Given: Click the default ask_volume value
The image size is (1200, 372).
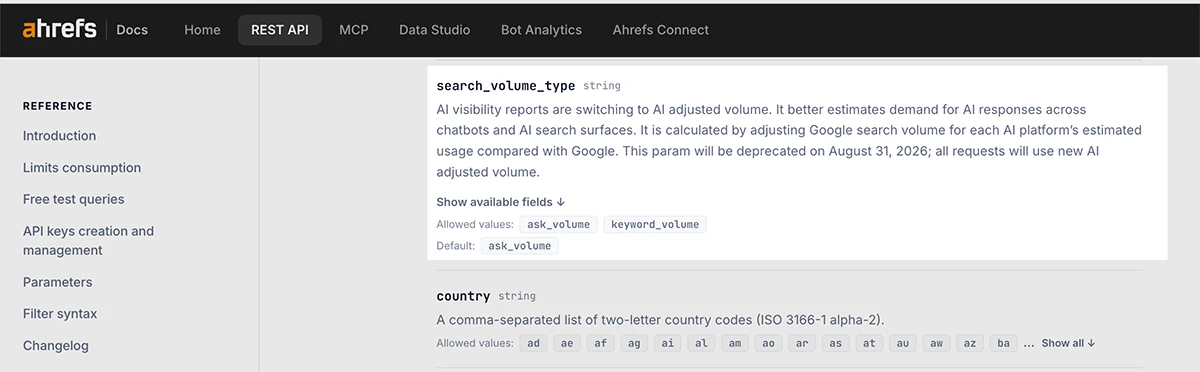Looking at the screenshot, I should pos(520,245).
